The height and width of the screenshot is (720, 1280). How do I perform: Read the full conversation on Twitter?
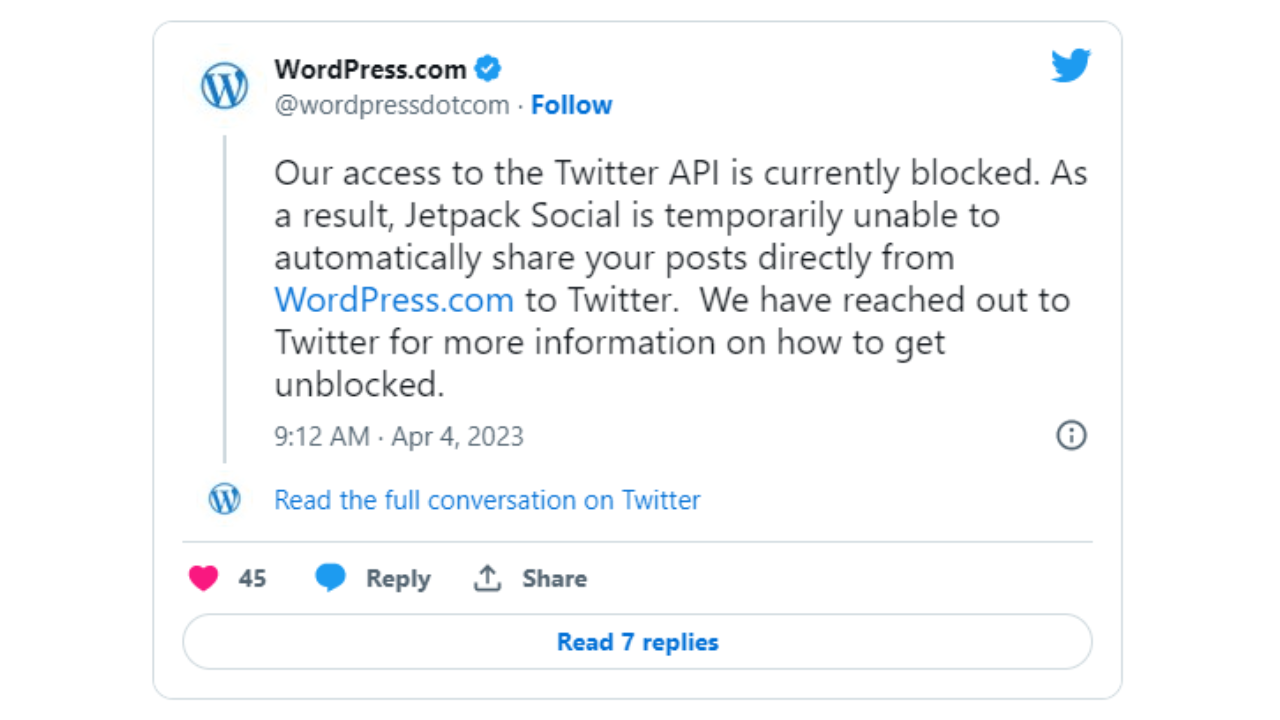pos(487,500)
